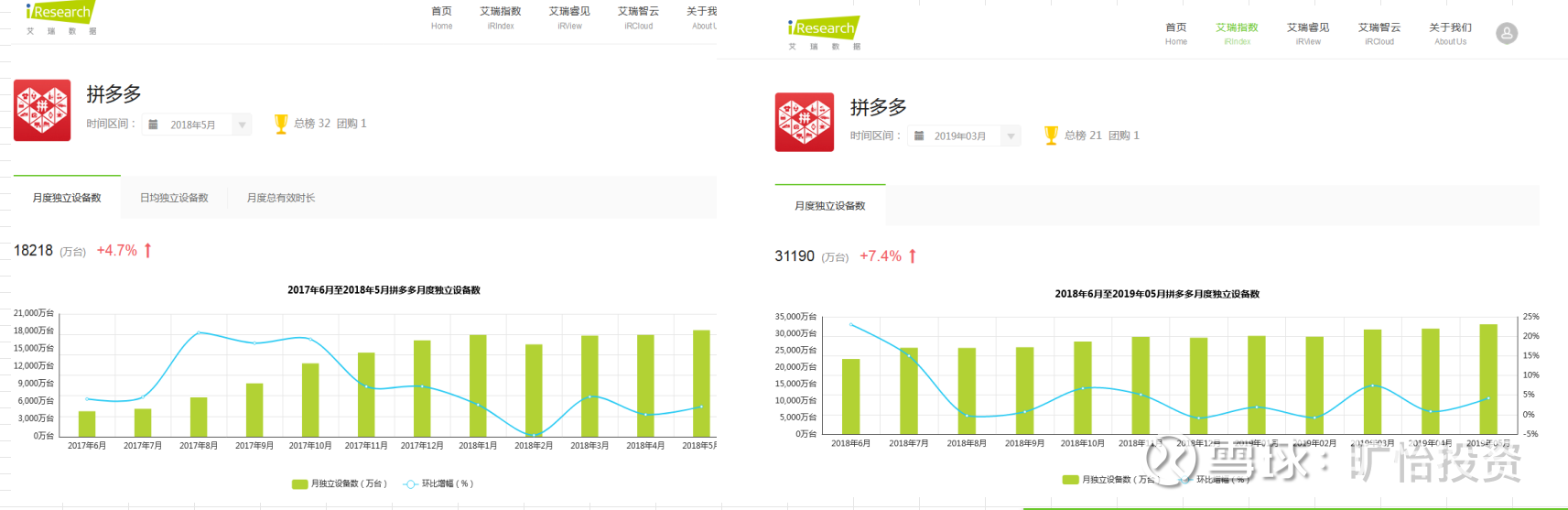Click the 拼多多 title in right page
The width and height of the screenshot is (1568, 510).
pos(879,107)
